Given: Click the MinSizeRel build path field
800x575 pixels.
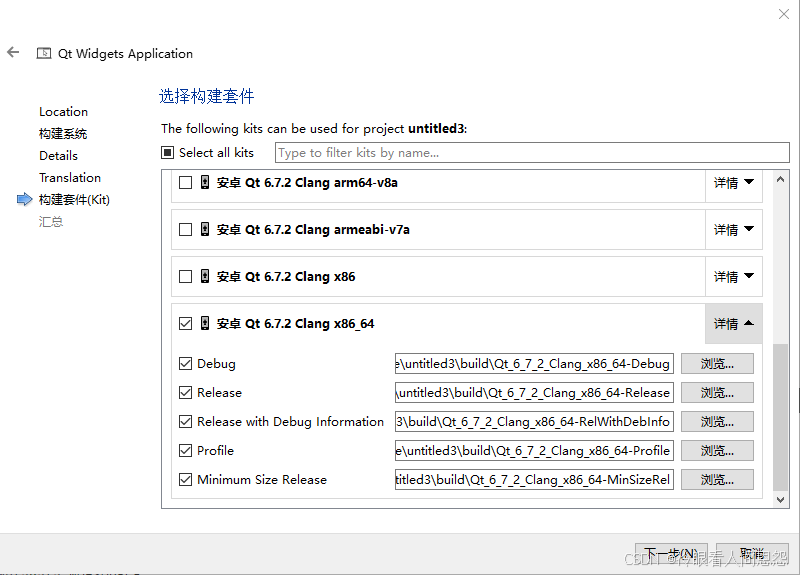Looking at the screenshot, I should click(x=534, y=480).
